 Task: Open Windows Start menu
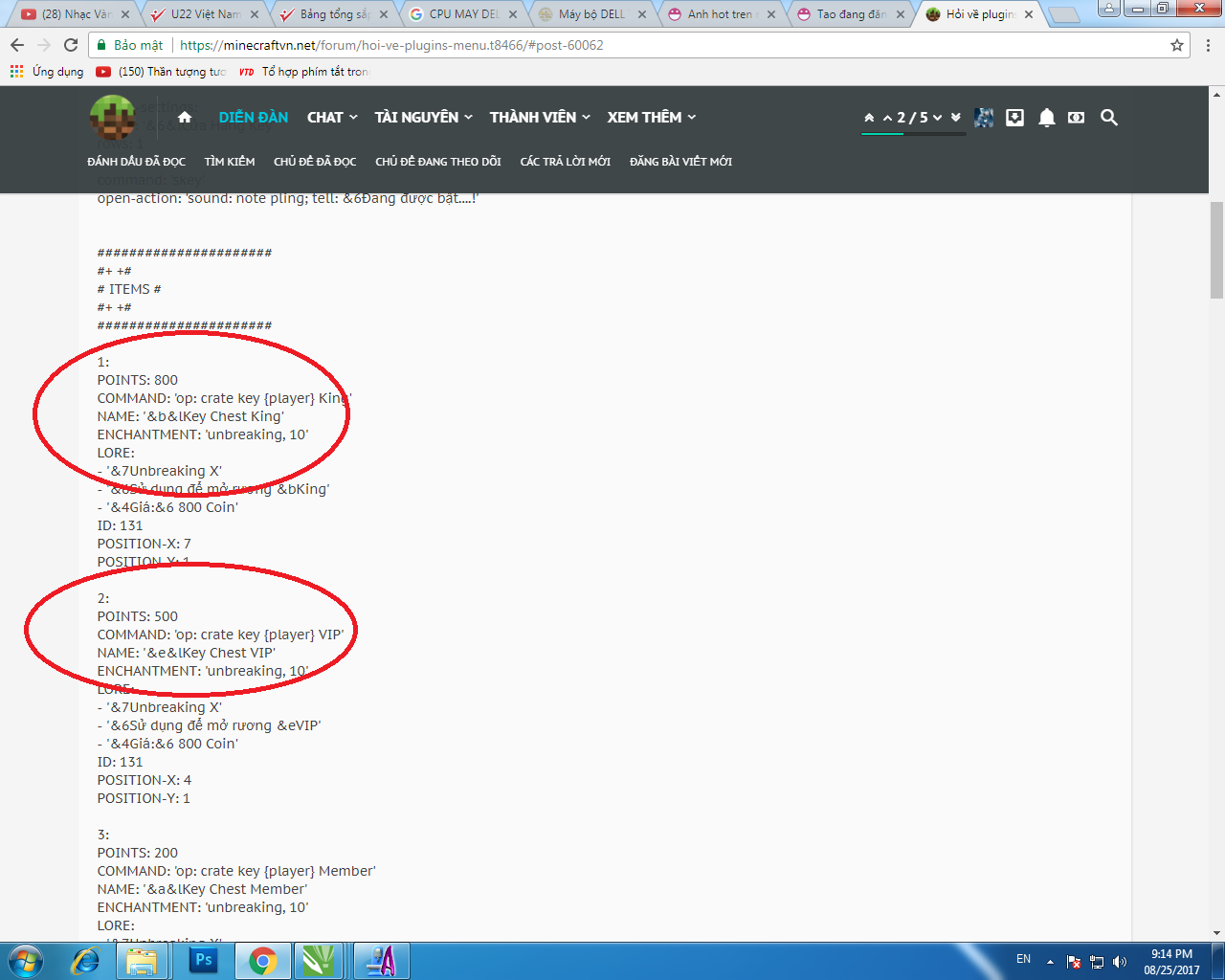pos(25,961)
